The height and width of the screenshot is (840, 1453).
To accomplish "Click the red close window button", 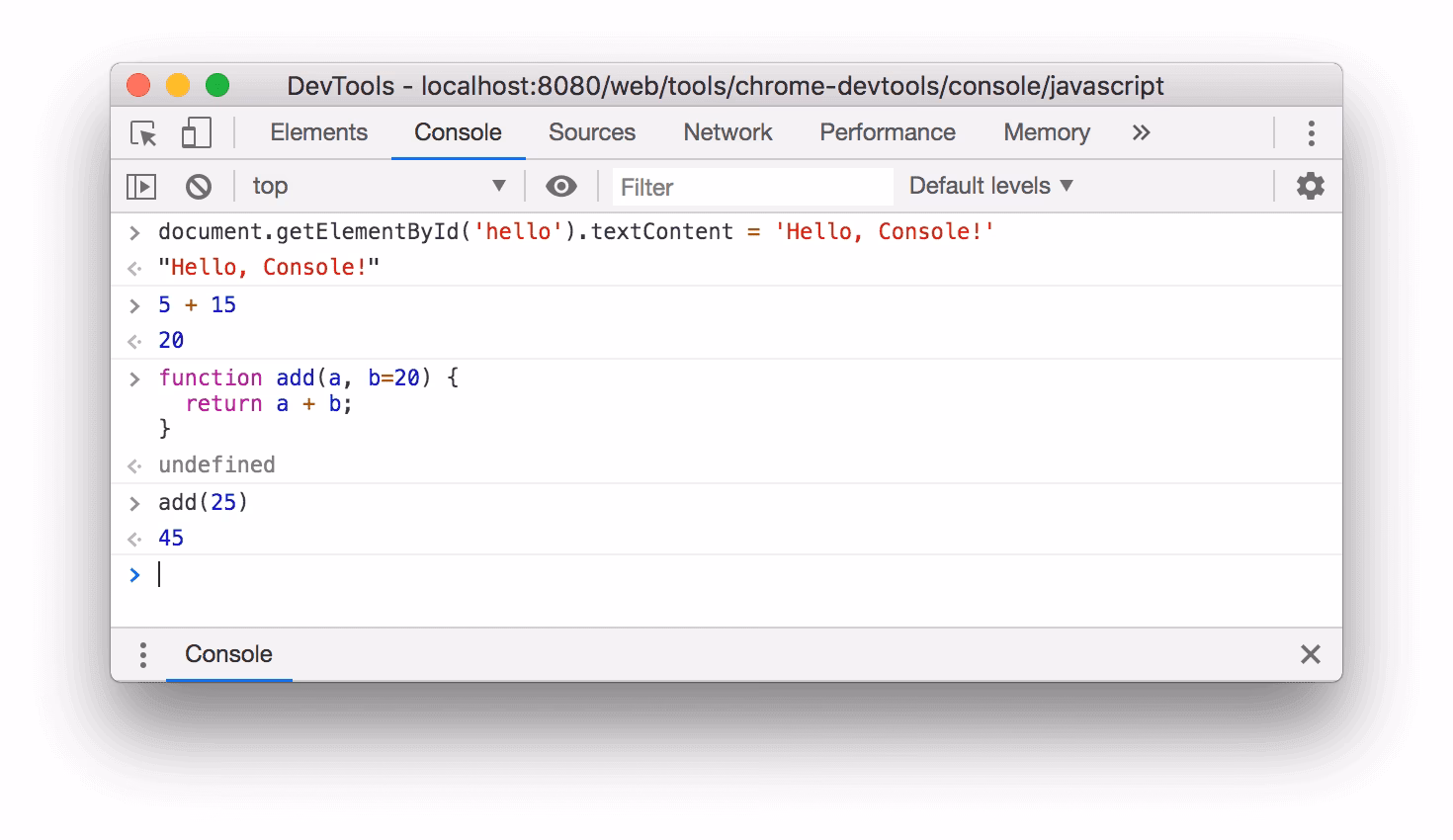I will click(x=138, y=85).
